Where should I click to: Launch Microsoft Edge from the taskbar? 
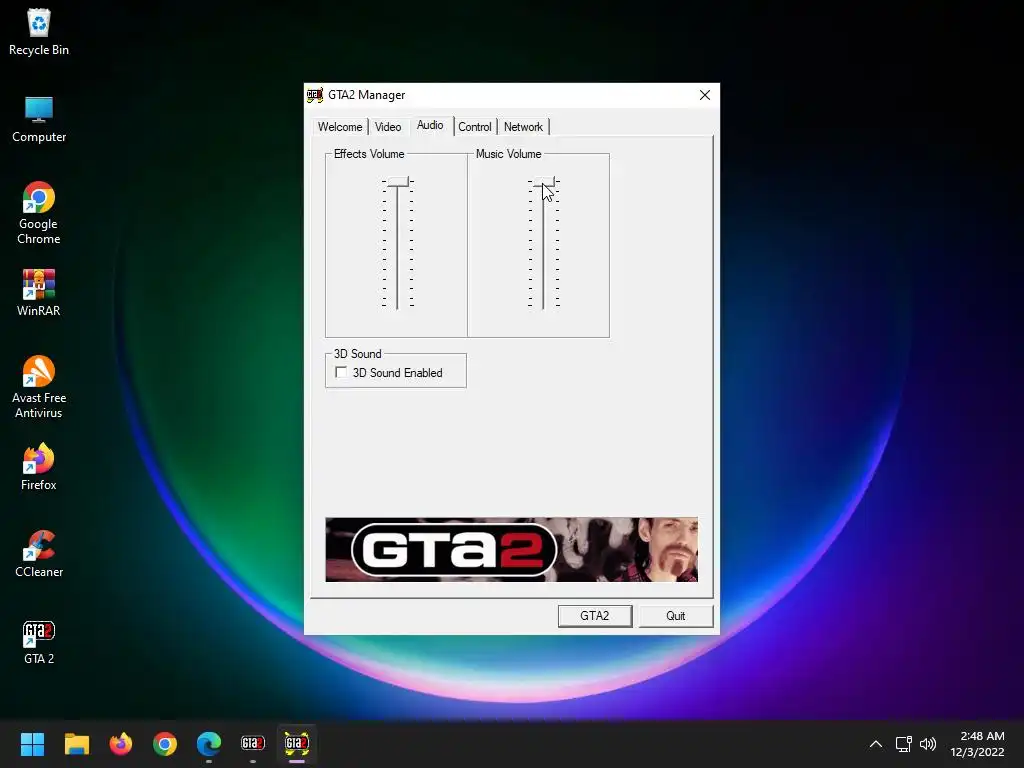[209, 744]
